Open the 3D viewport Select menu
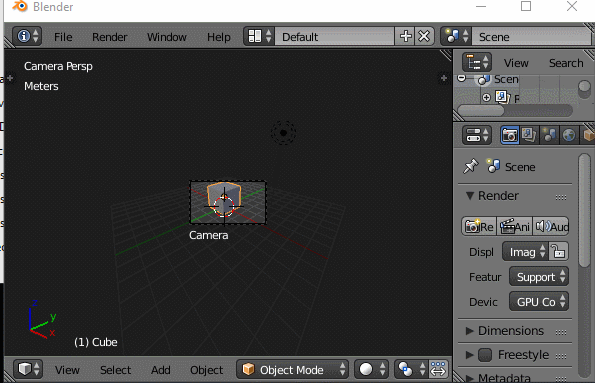 115,370
